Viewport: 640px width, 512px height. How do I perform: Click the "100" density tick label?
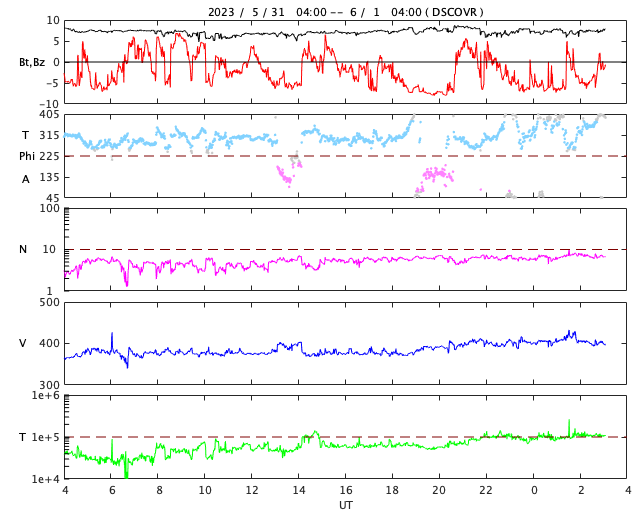pos(49,208)
